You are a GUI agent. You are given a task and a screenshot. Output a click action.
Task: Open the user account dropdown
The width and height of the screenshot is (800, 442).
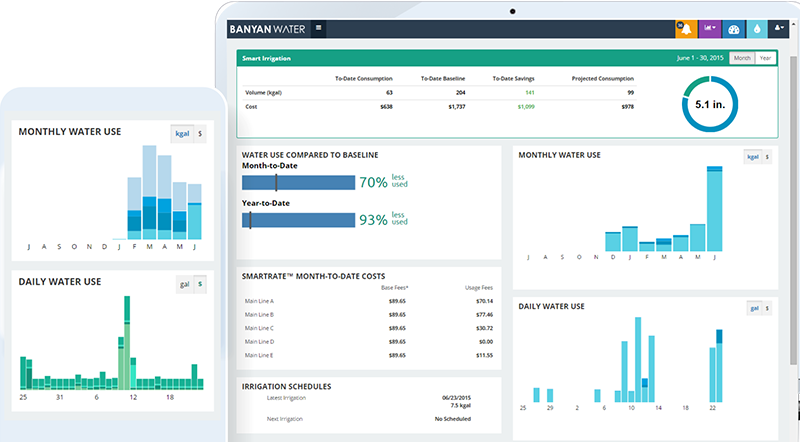[x=779, y=28]
